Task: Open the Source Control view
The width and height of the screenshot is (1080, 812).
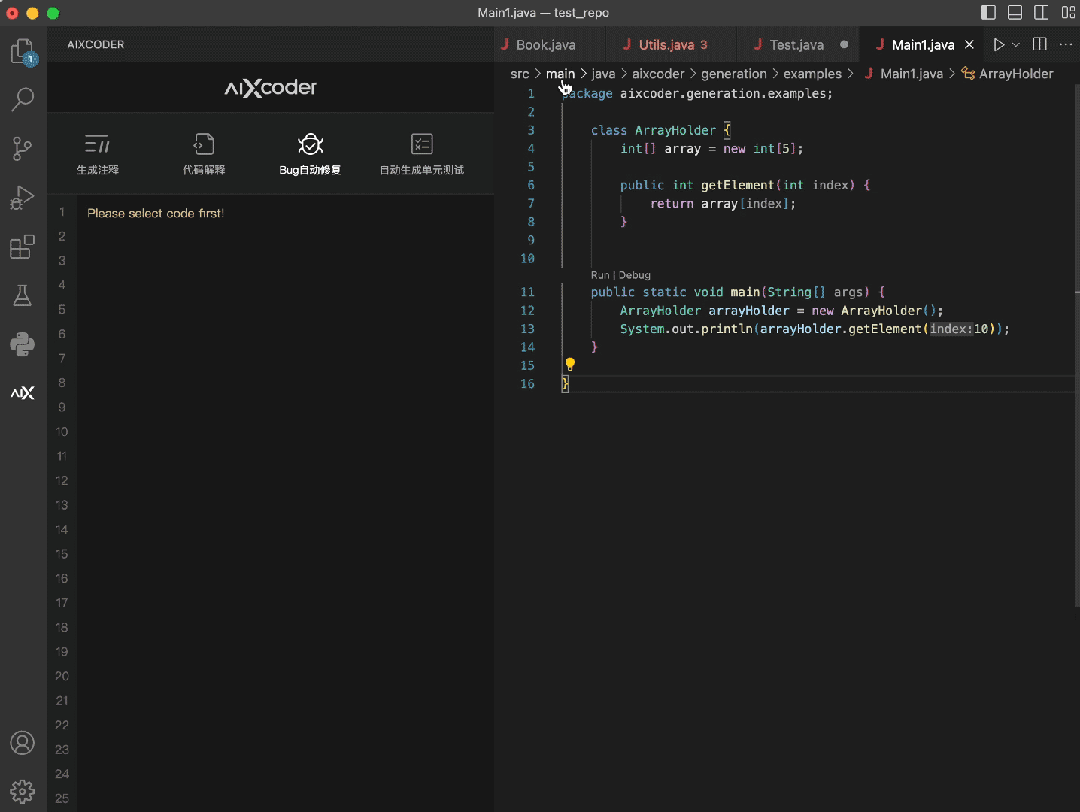Action: pos(23,148)
